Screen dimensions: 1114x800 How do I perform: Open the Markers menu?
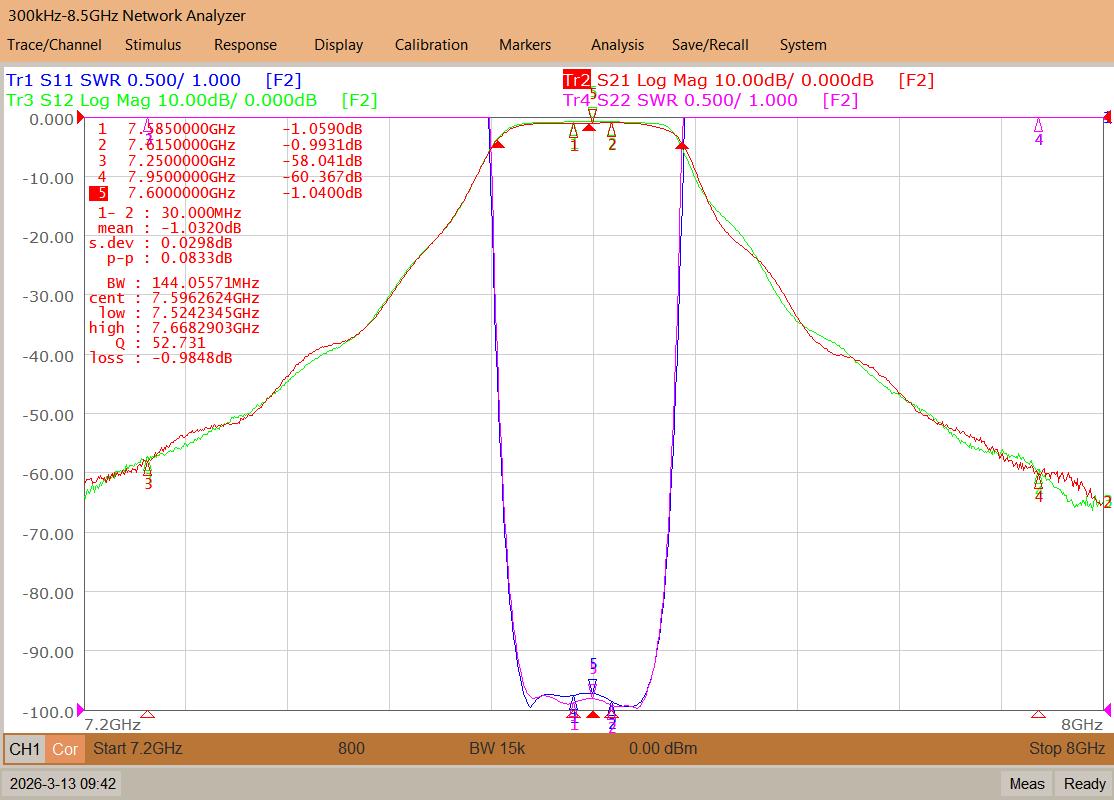coord(525,45)
